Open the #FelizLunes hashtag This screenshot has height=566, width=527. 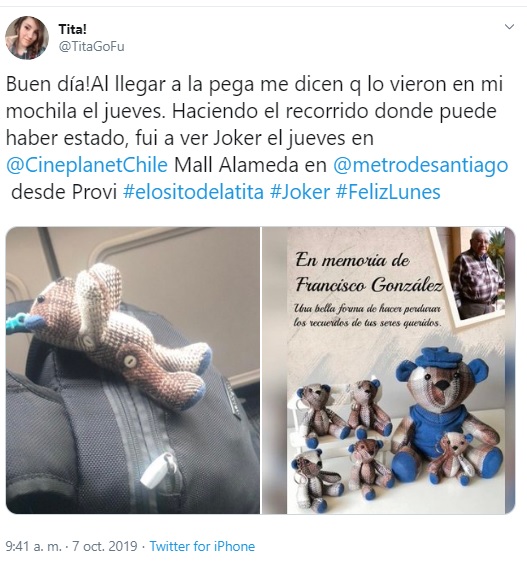[388, 192]
